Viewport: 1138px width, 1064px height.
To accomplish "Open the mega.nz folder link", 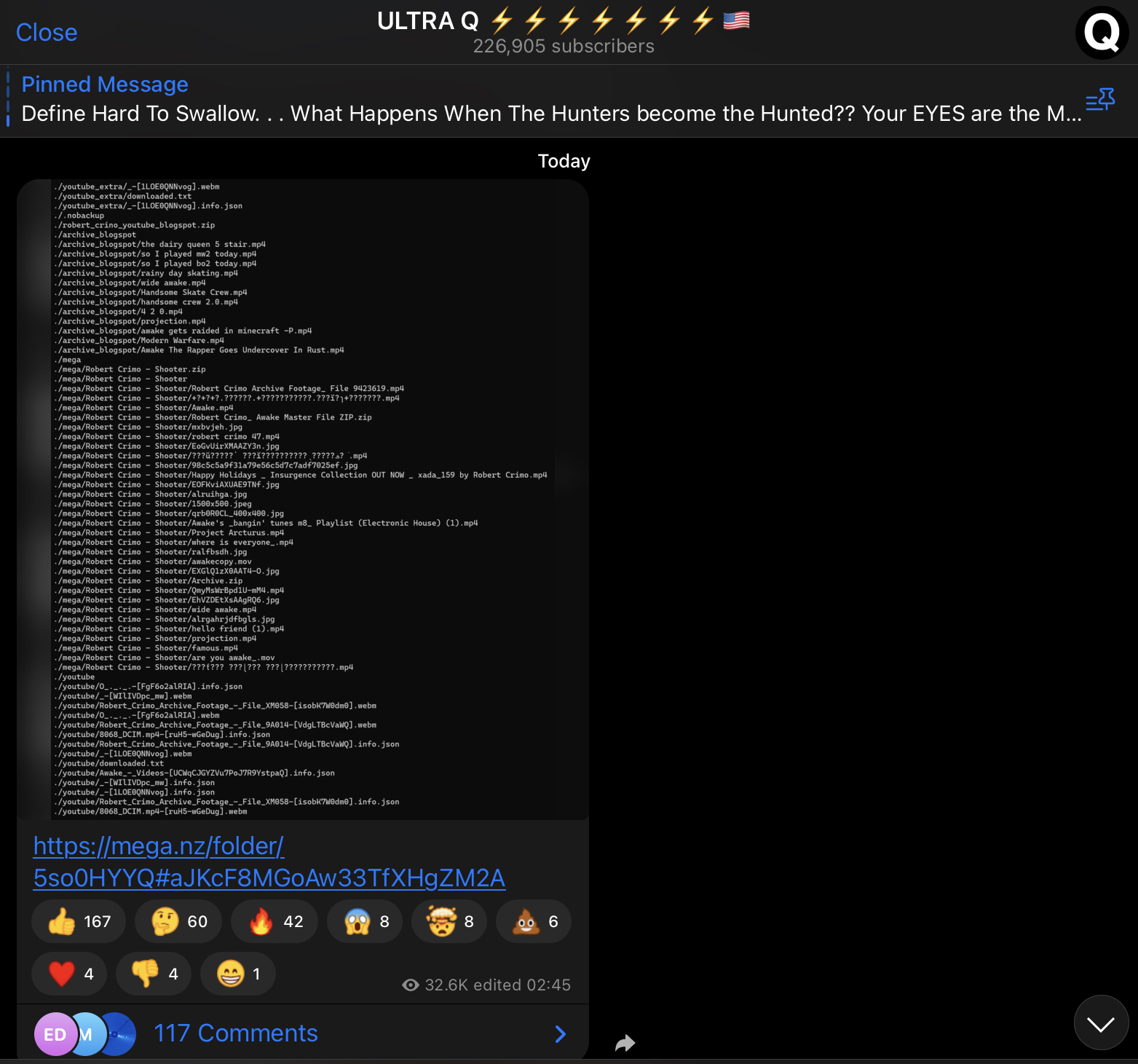I will tap(269, 862).
